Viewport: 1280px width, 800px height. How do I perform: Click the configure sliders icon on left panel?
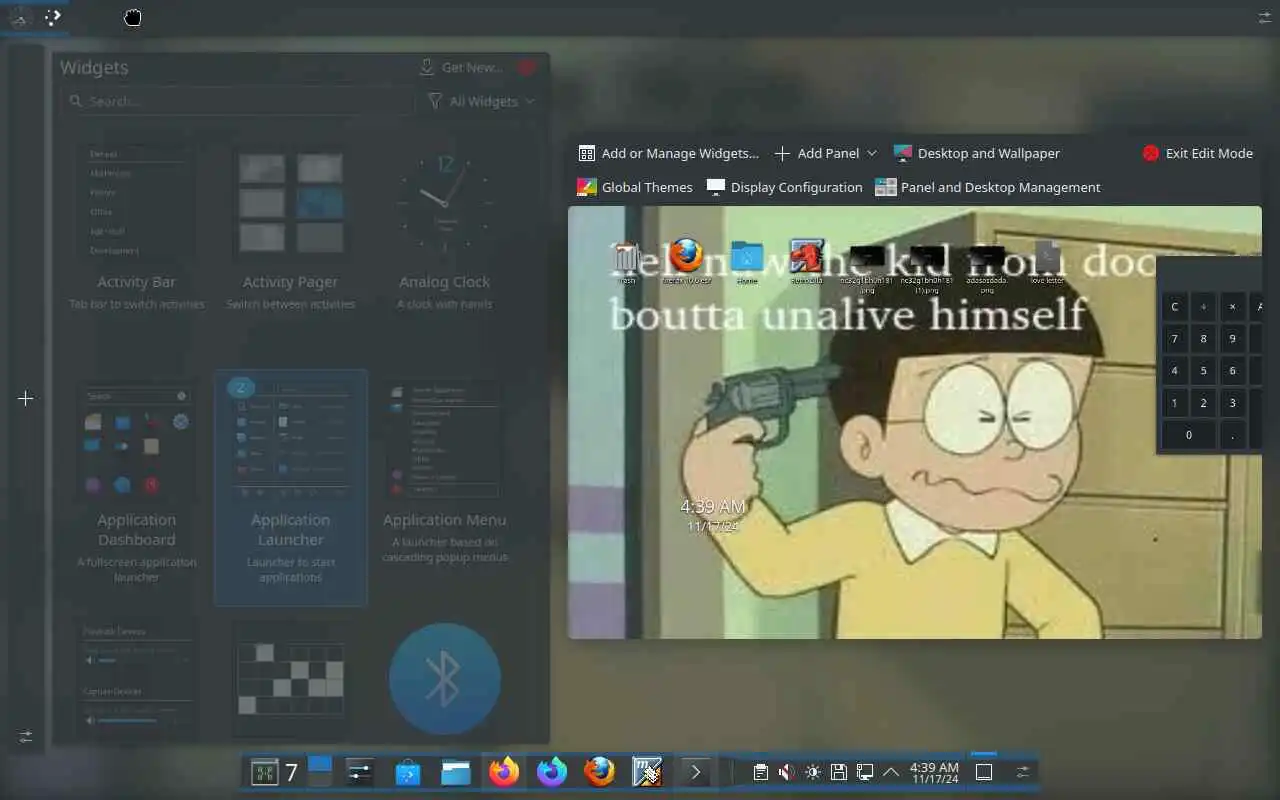pos(26,737)
